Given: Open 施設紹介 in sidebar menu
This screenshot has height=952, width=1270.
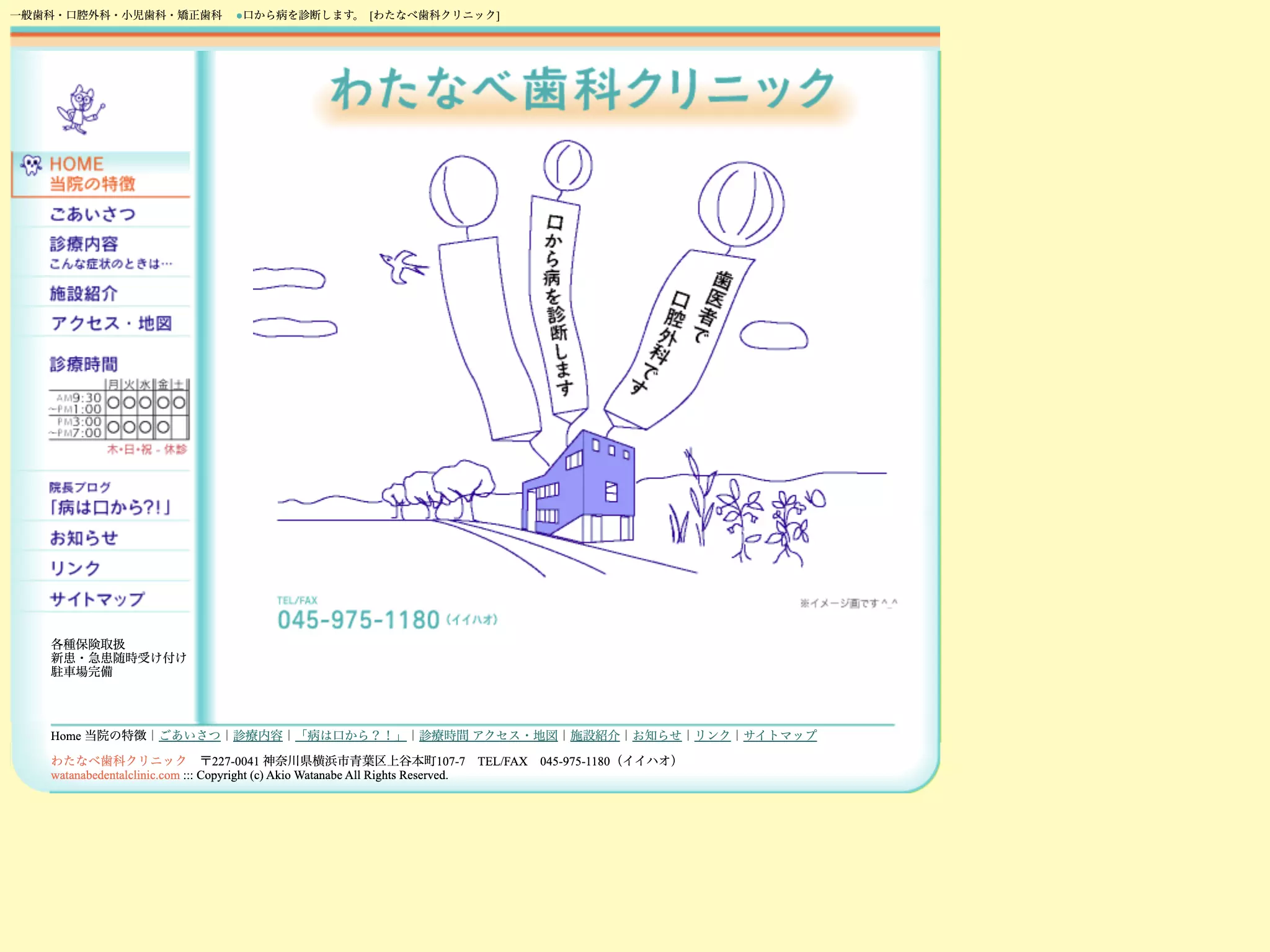Looking at the screenshot, I should click(x=84, y=294).
